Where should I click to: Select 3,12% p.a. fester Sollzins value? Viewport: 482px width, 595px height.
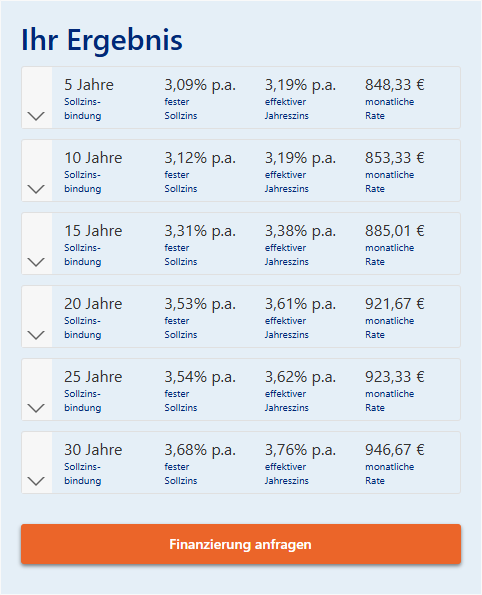(x=200, y=158)
